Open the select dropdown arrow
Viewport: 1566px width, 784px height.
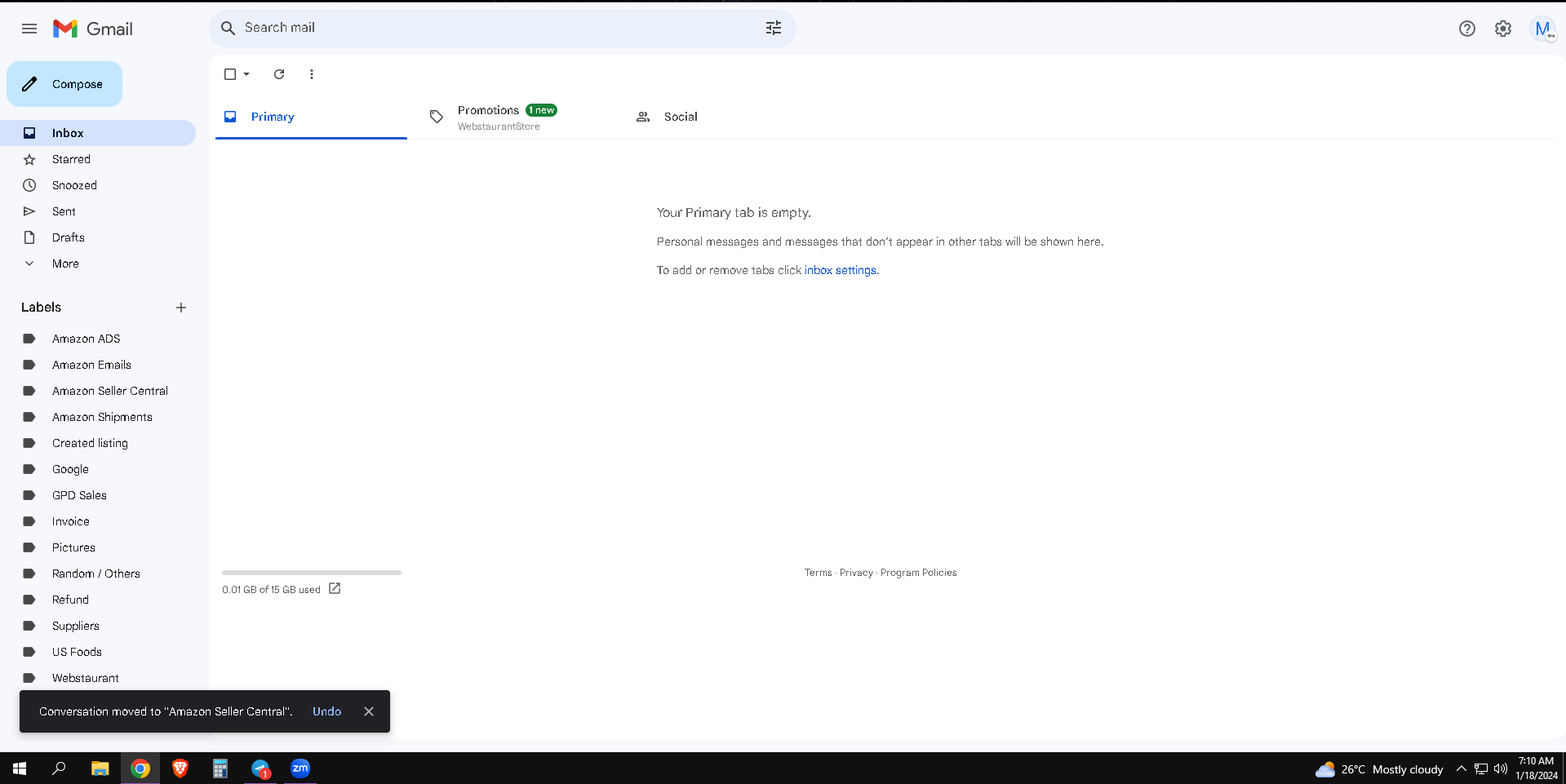pos(246,74)
